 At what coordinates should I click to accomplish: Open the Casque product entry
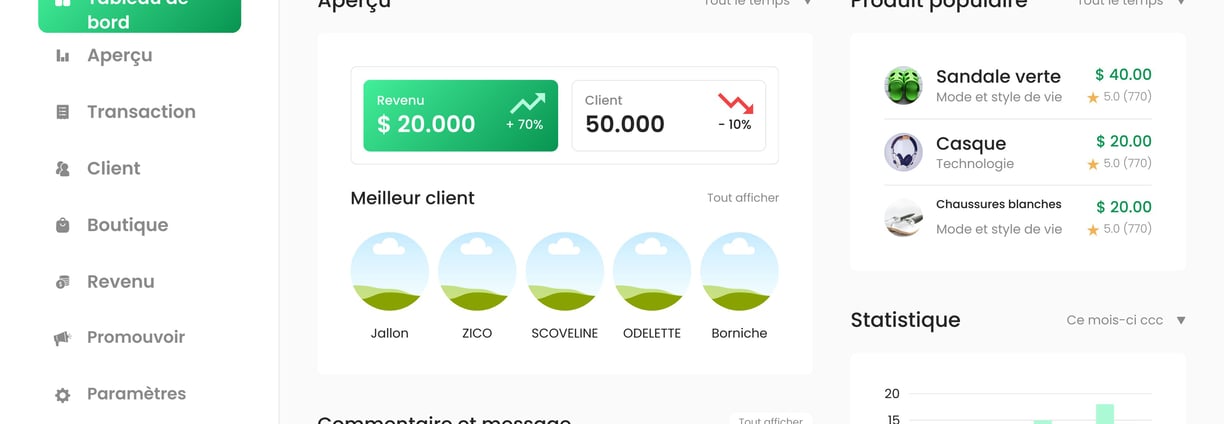[1018, 152]
